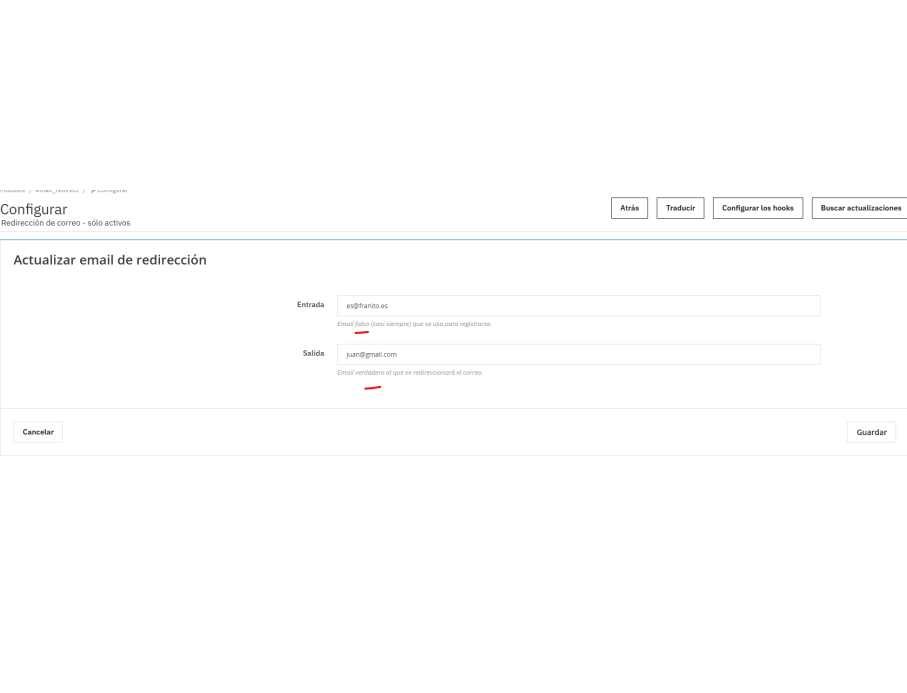Image resolution: width=907 pixels, height=693 pixels.
Task: Focus the Entrada email field
Action: (x=578, y=305)
